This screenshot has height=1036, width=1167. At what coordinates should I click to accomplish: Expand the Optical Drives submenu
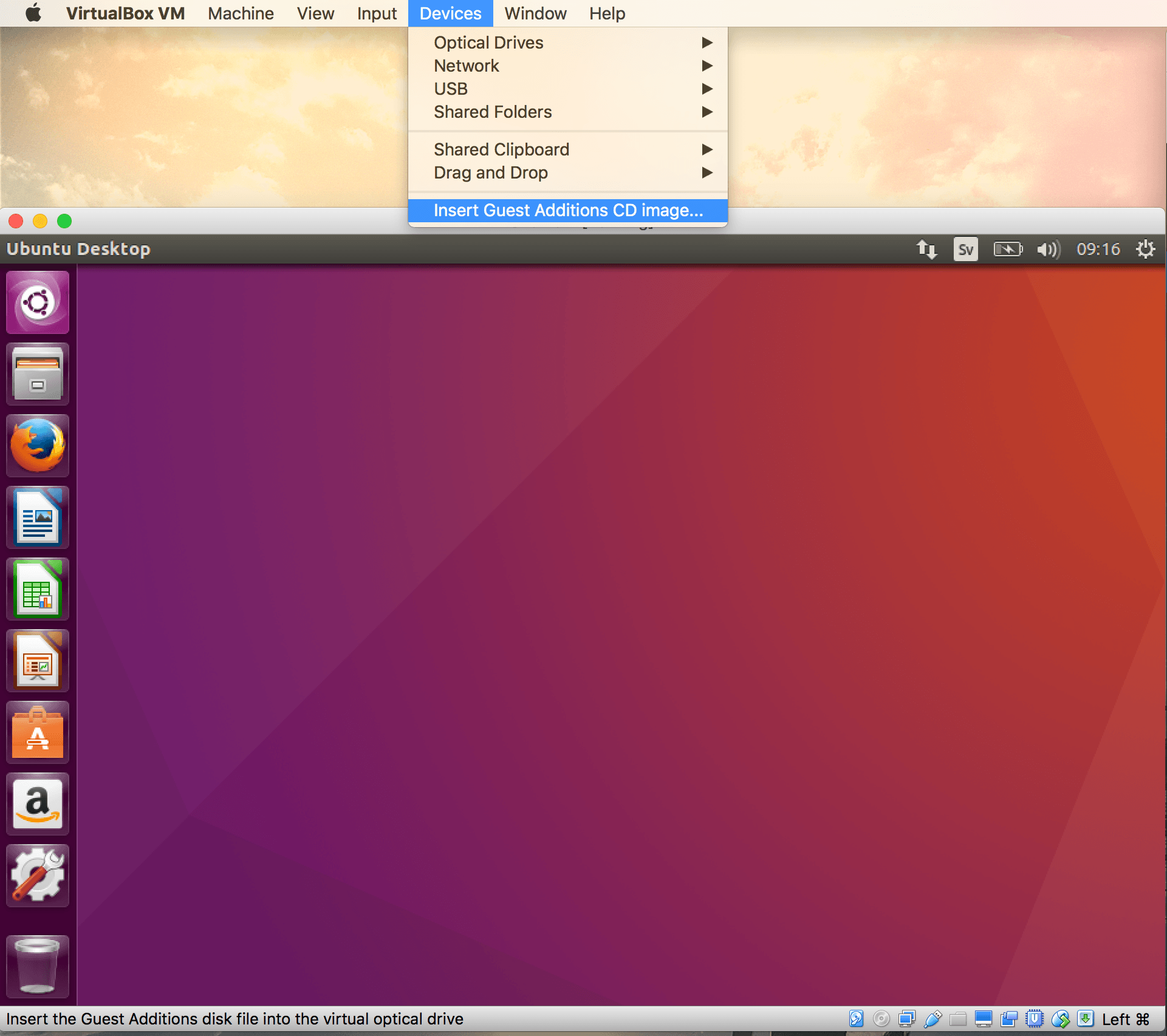coord(568,43)
